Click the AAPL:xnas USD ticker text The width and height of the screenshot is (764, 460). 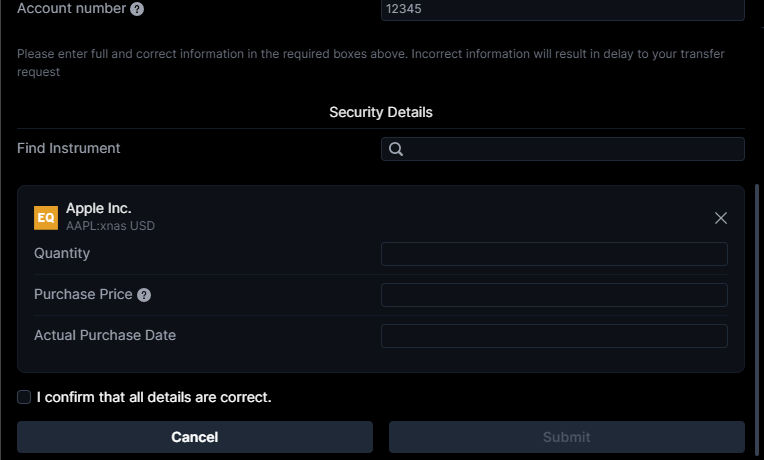[111, 226]
